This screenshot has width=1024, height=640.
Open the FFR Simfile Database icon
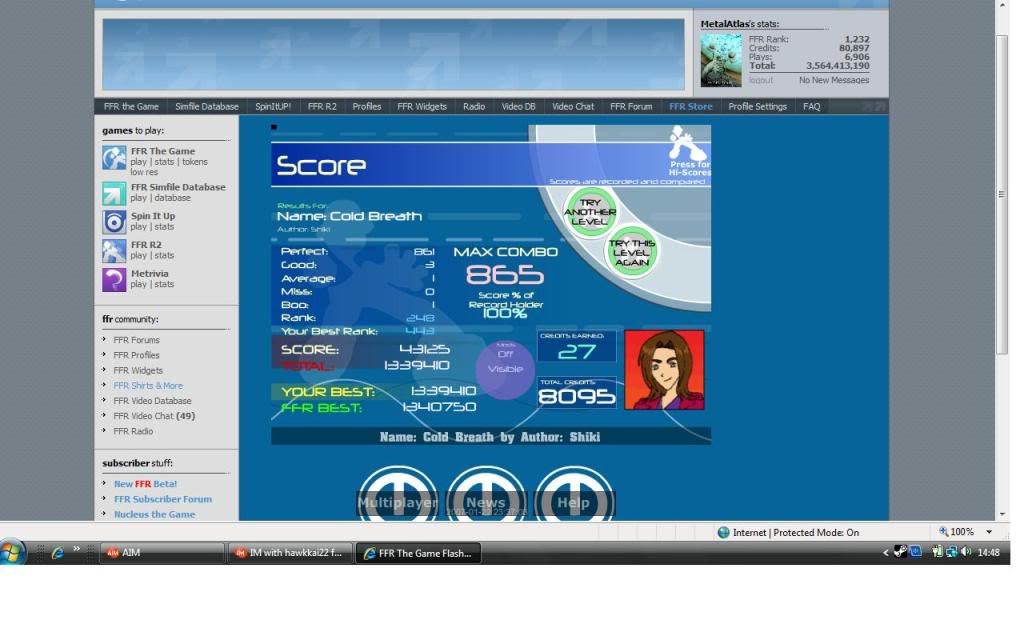(x=114, y=193)
